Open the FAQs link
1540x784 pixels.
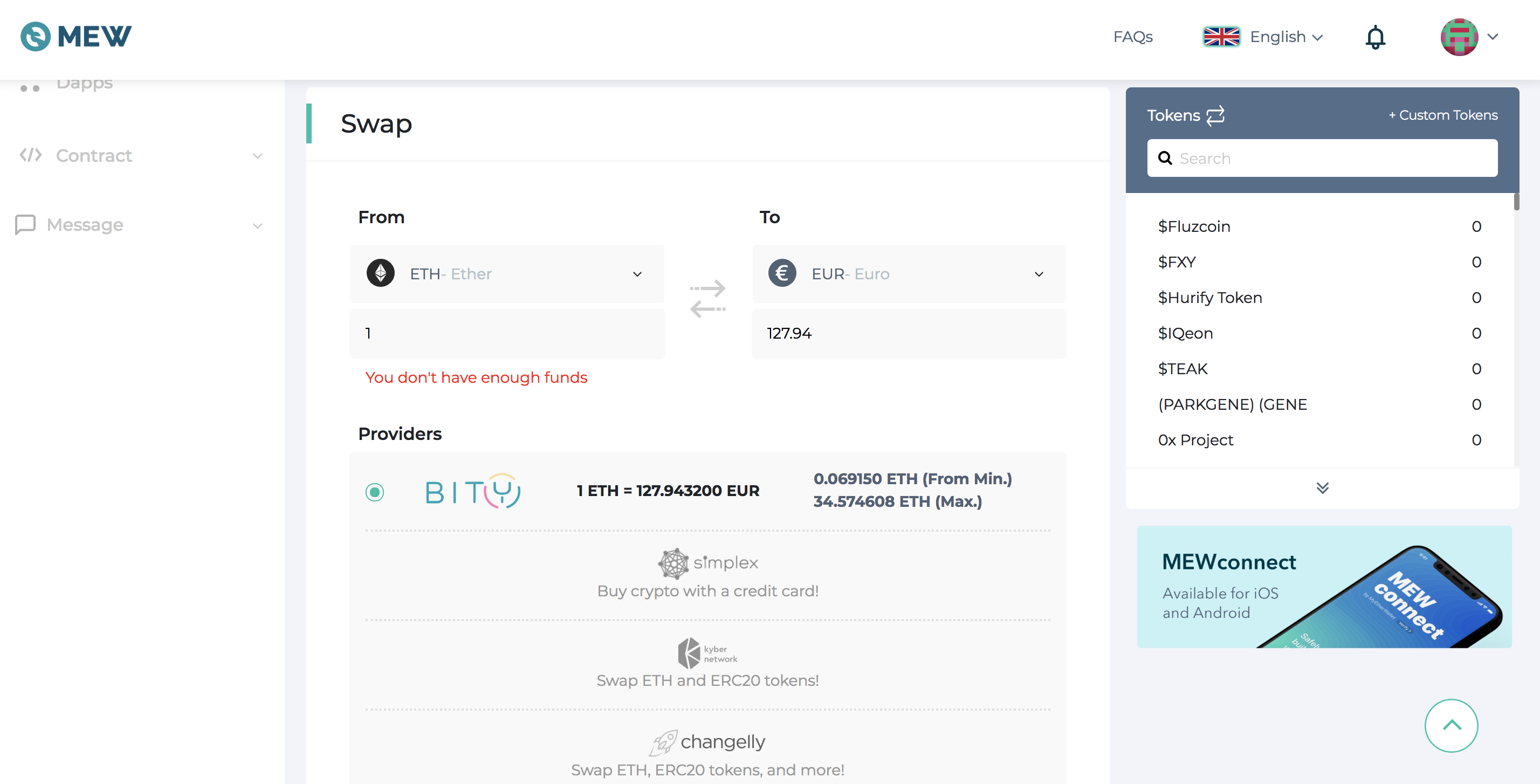[1133, 37]
